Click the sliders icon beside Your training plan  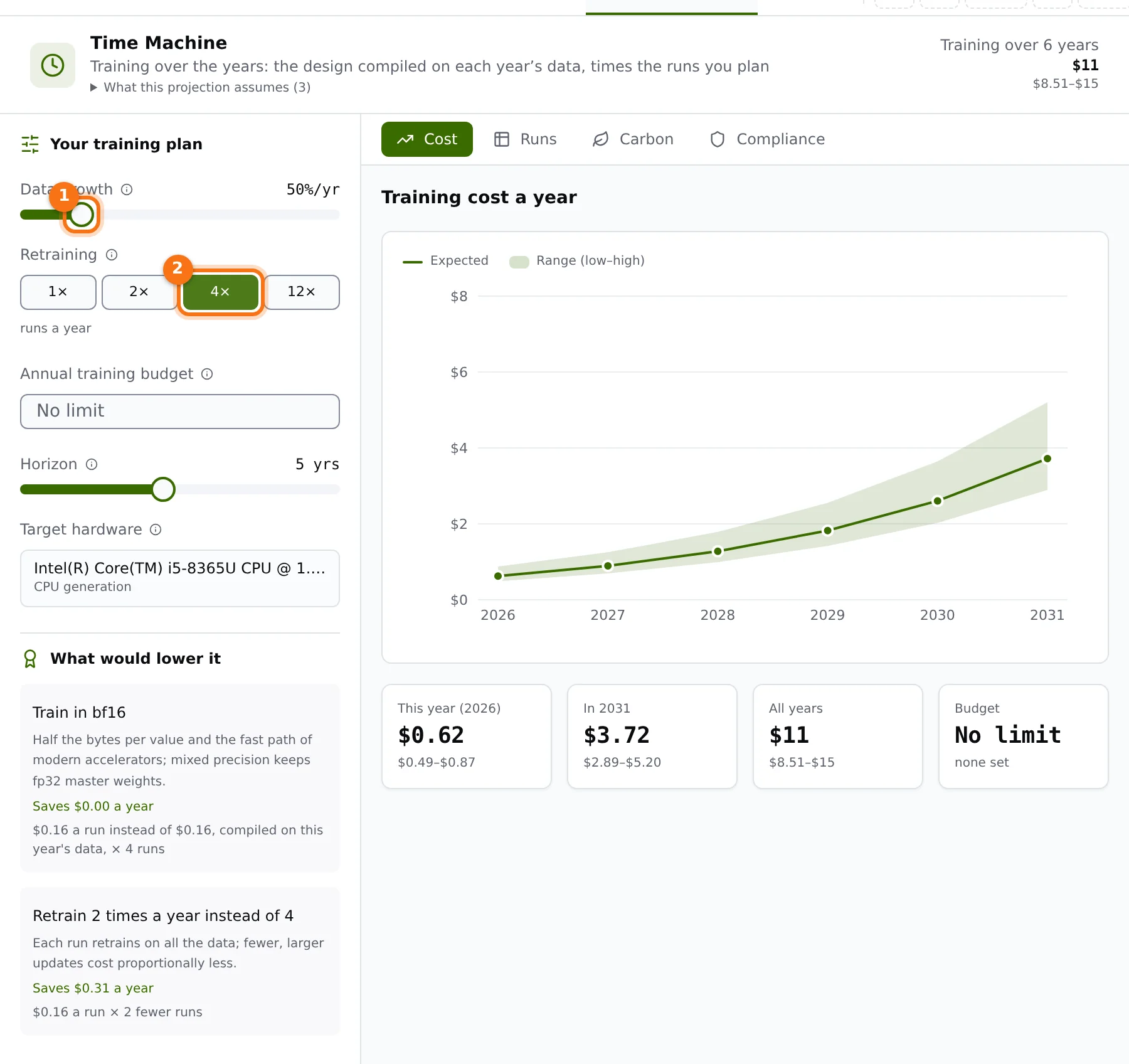coord(30,144)
